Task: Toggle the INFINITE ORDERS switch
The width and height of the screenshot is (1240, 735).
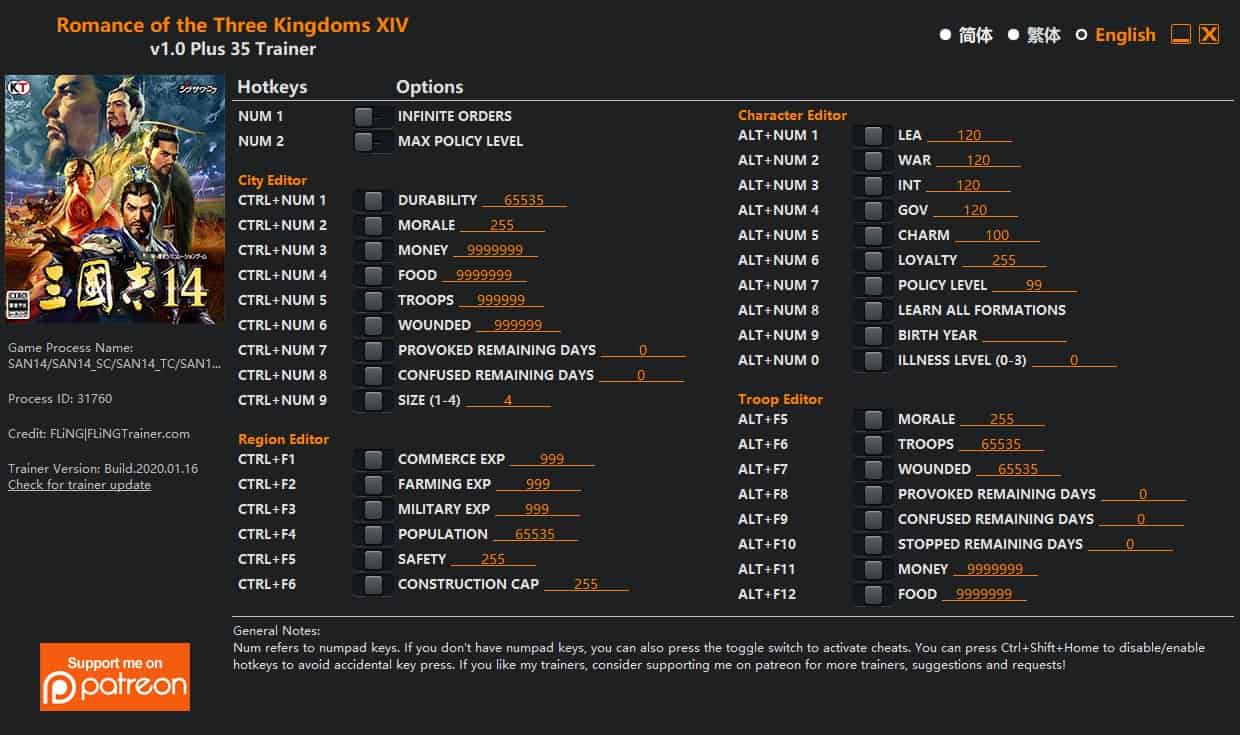Action: 373,116
